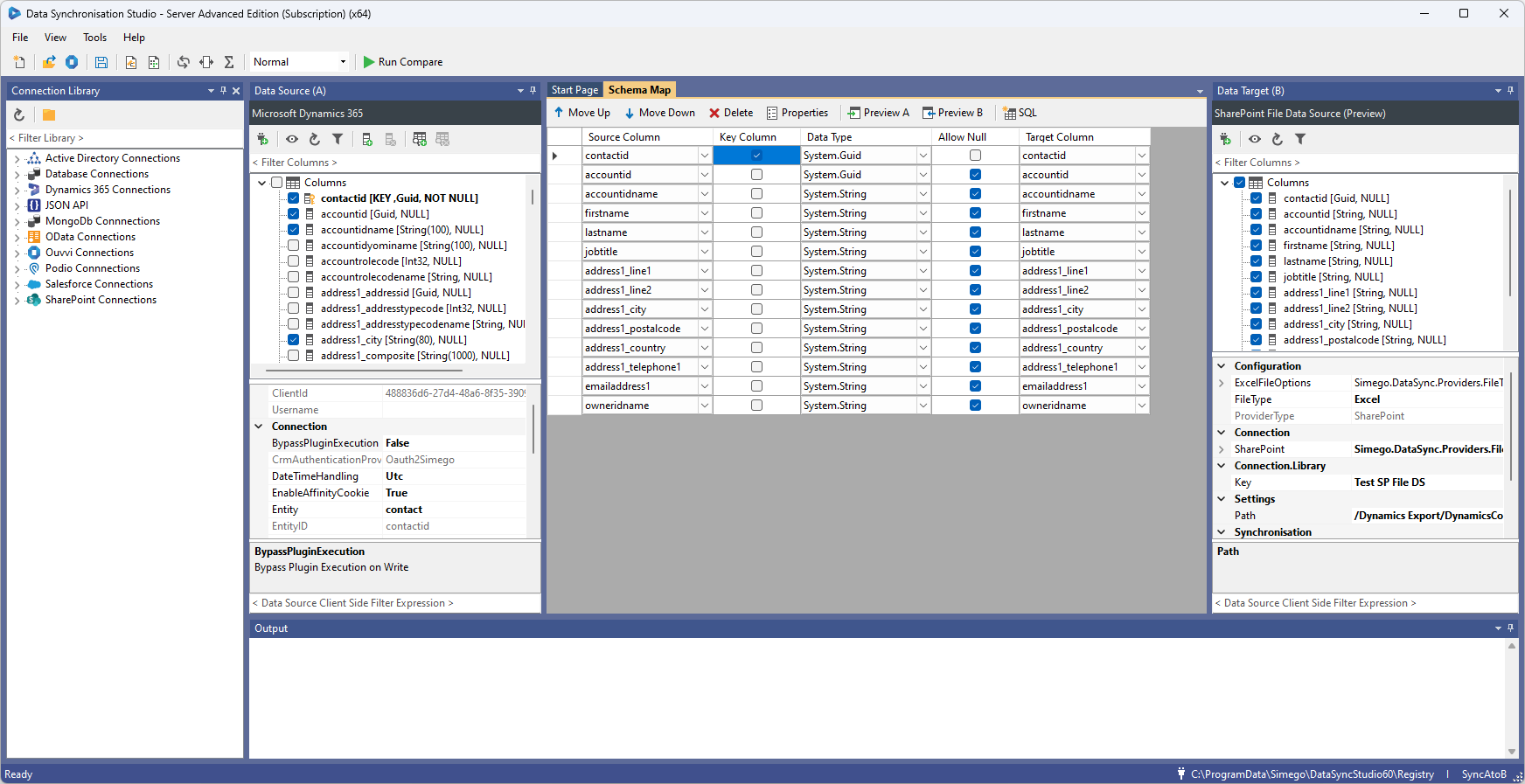Screen dimensions: 1525x784
Task: Expand Dynamics 365 Connections node
Action: [x=17, y=190]
